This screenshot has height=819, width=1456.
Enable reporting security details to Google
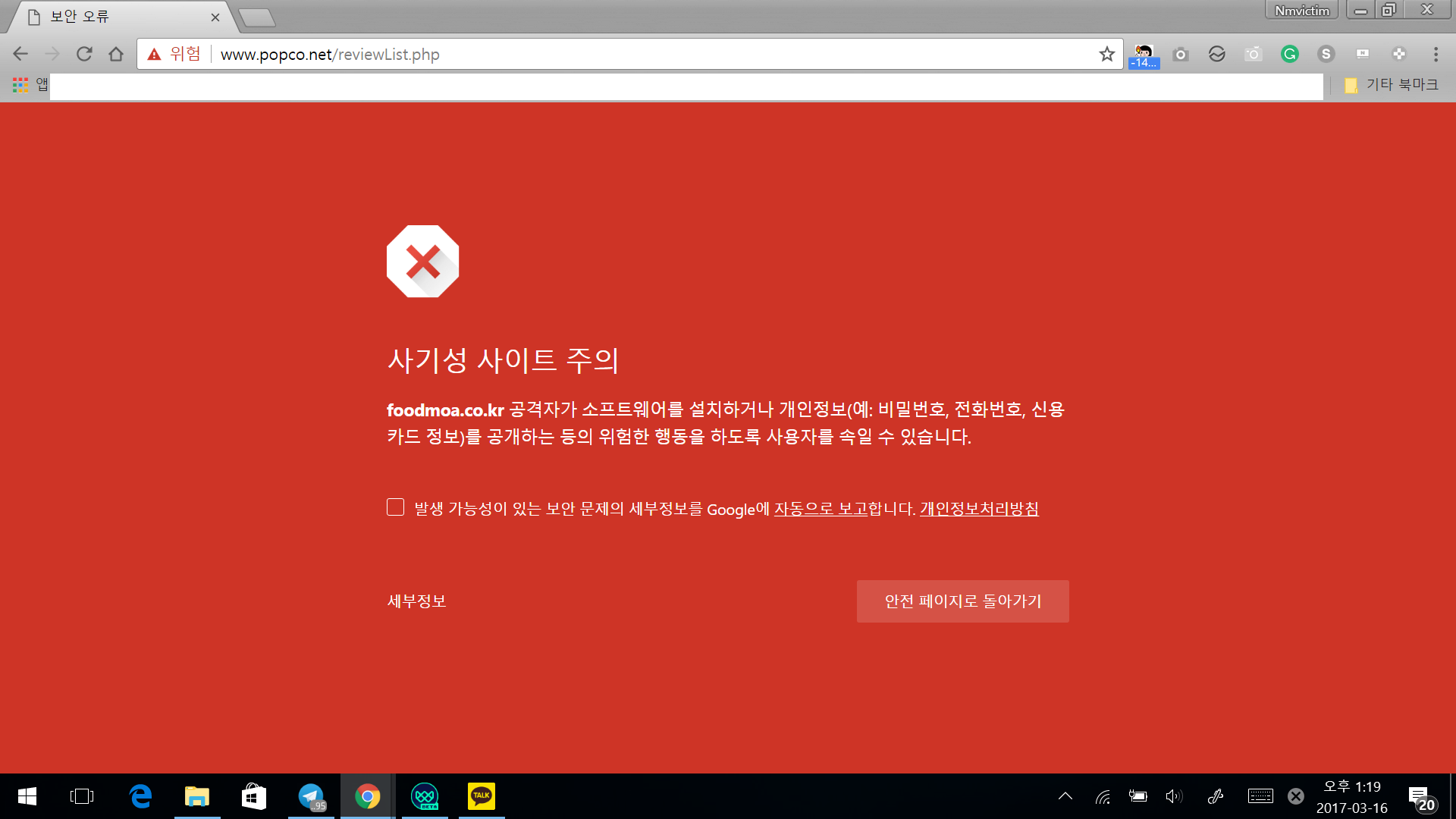(x=395, y=507)
